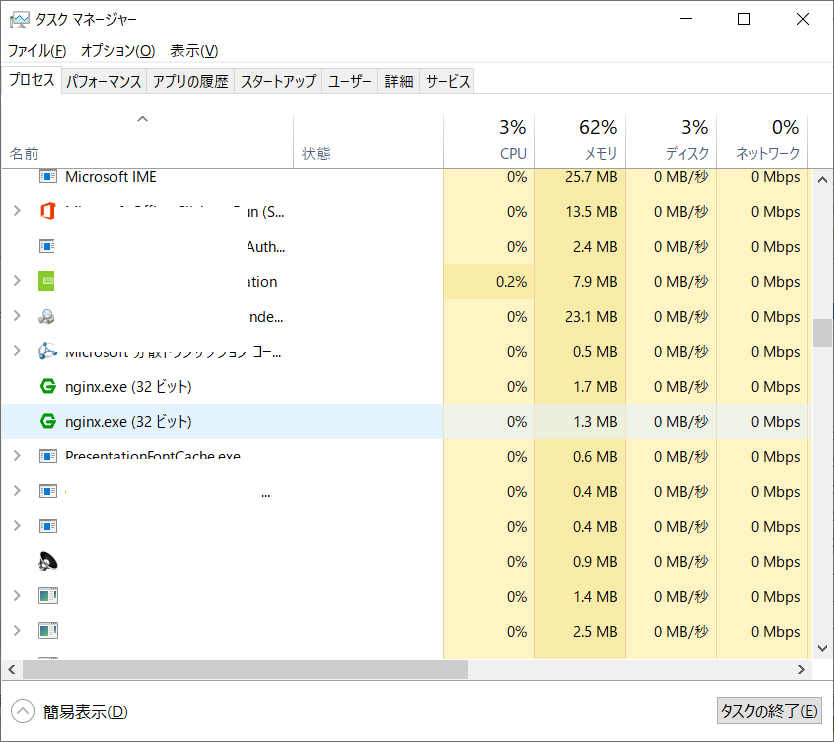Click the process icon in 2.5 MB row
Viewport: 834px width, 742px height.
[48, 631]
